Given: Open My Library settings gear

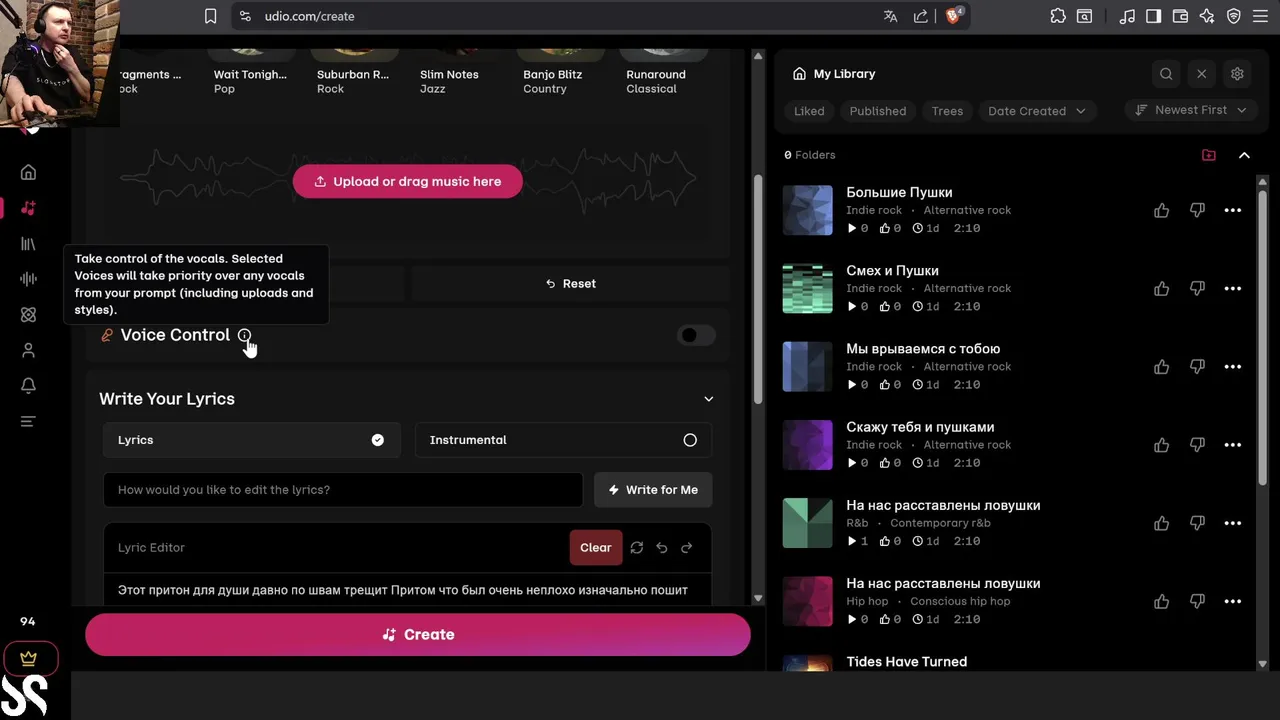Looking at the screenshot, I should coord(1237,74).
